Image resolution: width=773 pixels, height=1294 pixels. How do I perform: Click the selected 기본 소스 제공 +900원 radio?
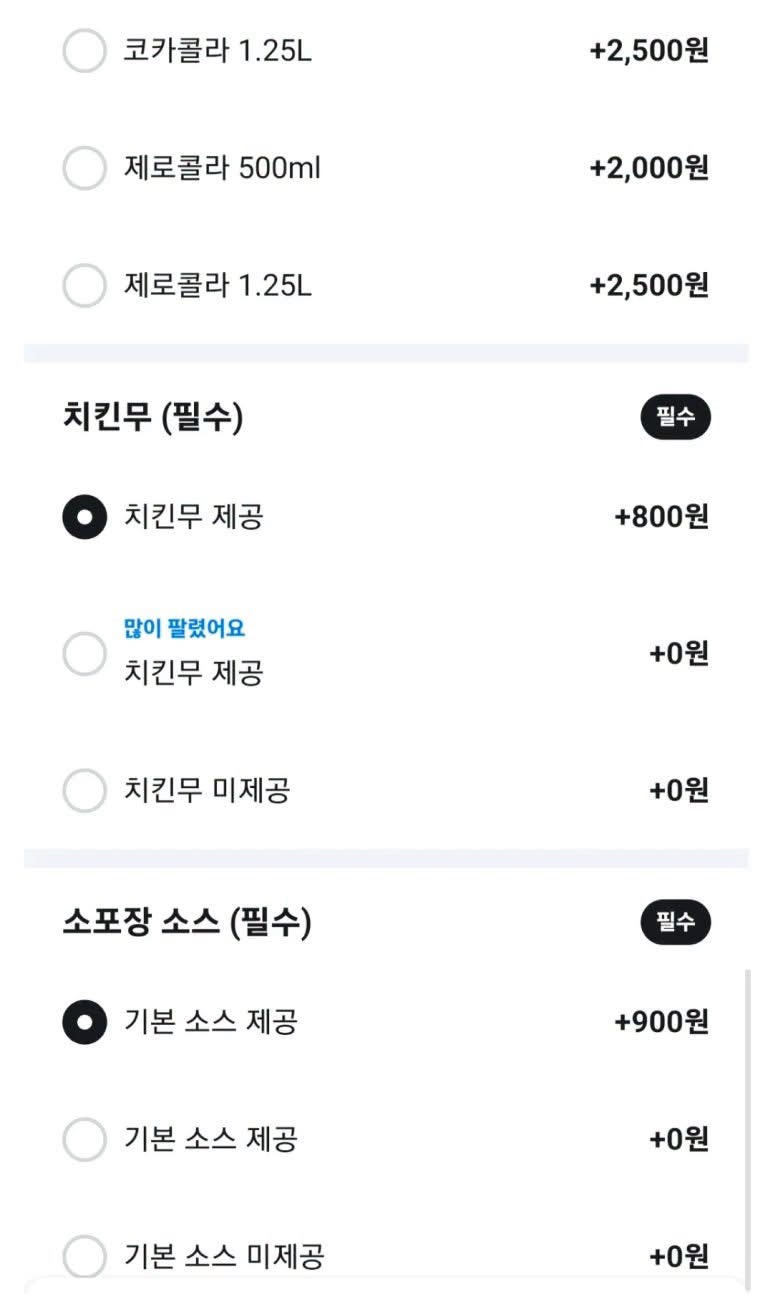coord(84,1022)
